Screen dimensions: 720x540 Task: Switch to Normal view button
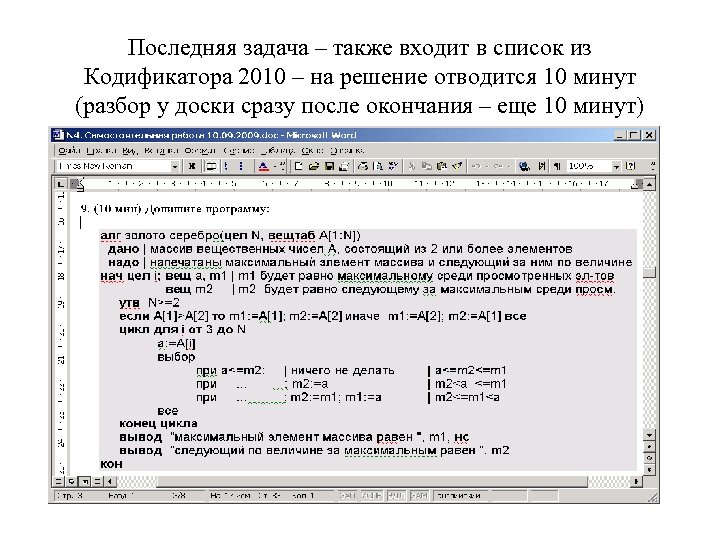click(58, 482)
